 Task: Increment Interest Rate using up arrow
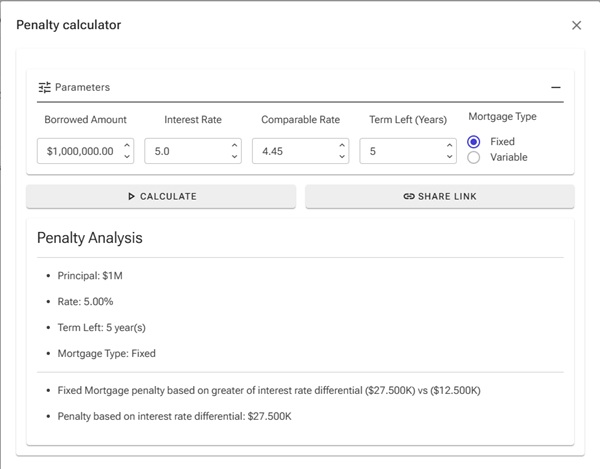point(234,146)
